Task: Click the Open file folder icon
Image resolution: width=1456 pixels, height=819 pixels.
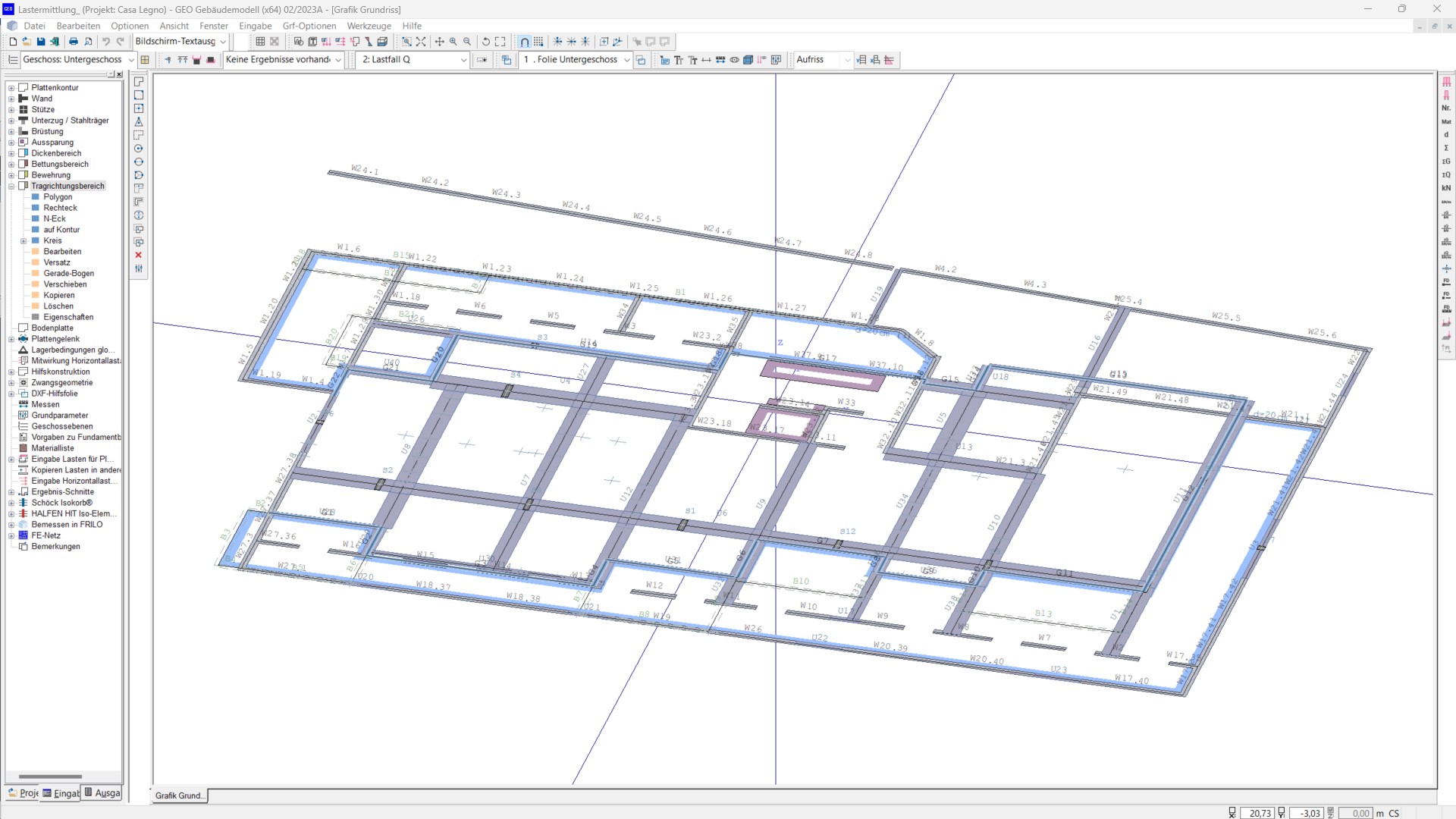Action: click(x=27, y=42)
